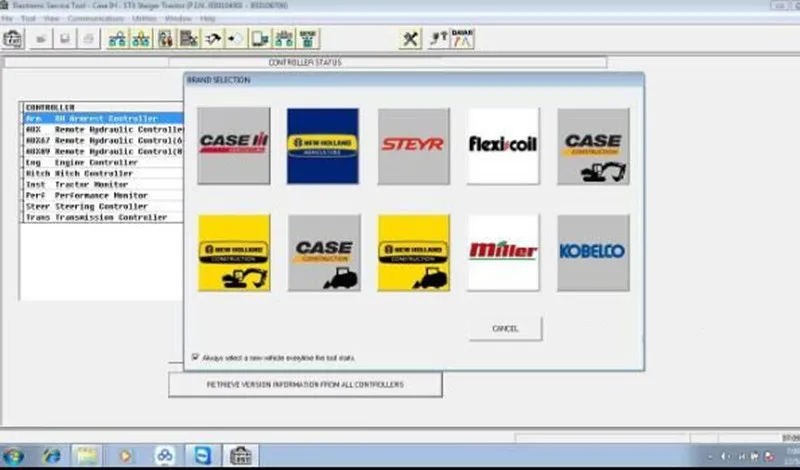Launch Internet Explorer from the taskbar
The width and height of the screenshot is (800, 470).
52,456
